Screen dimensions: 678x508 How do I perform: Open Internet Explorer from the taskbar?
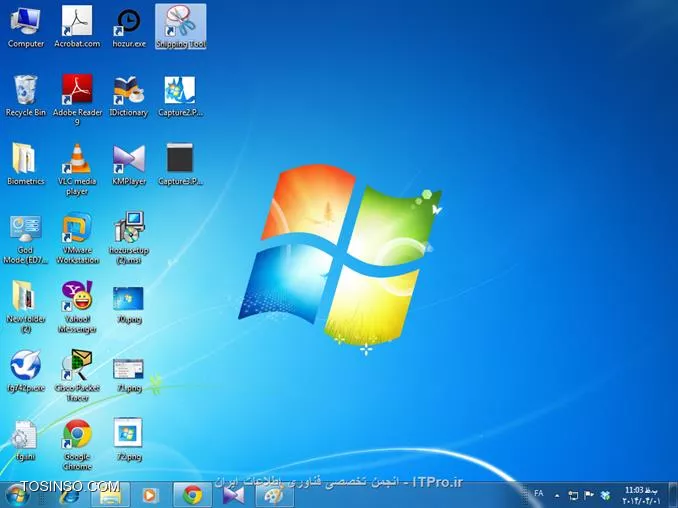[x=68, y=495]
